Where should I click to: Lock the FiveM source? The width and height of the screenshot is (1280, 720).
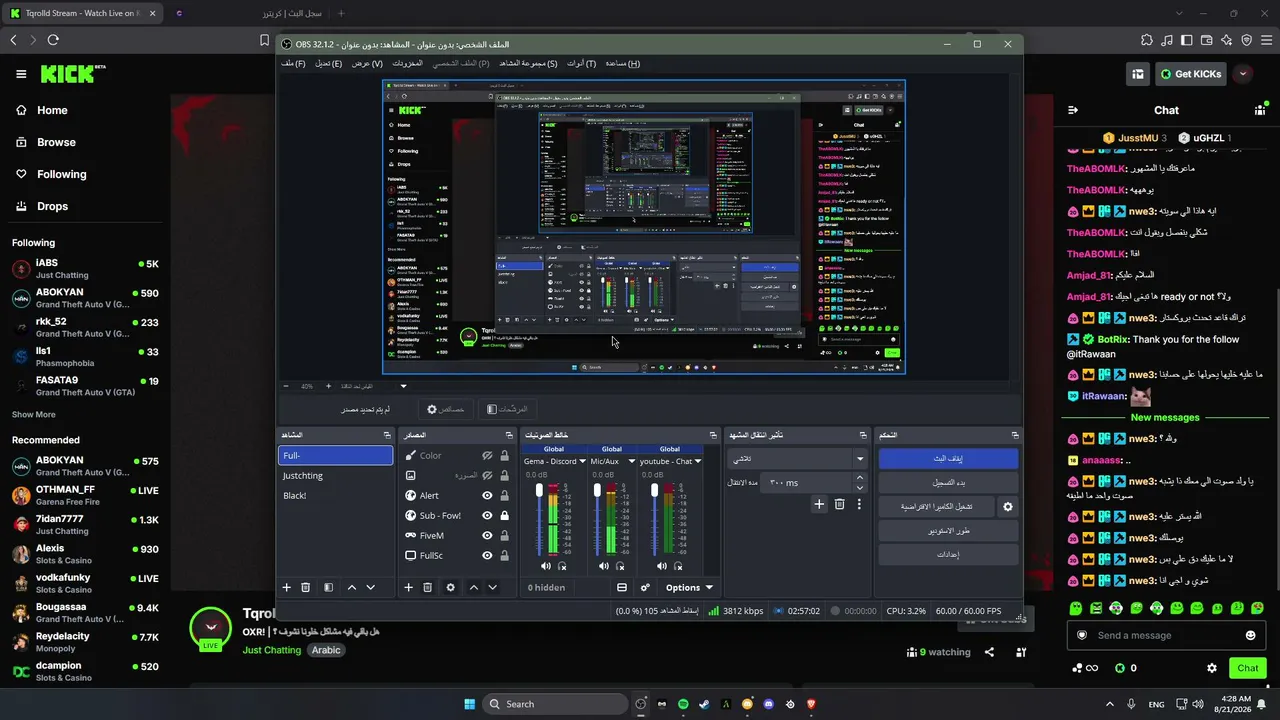[504, 535]
